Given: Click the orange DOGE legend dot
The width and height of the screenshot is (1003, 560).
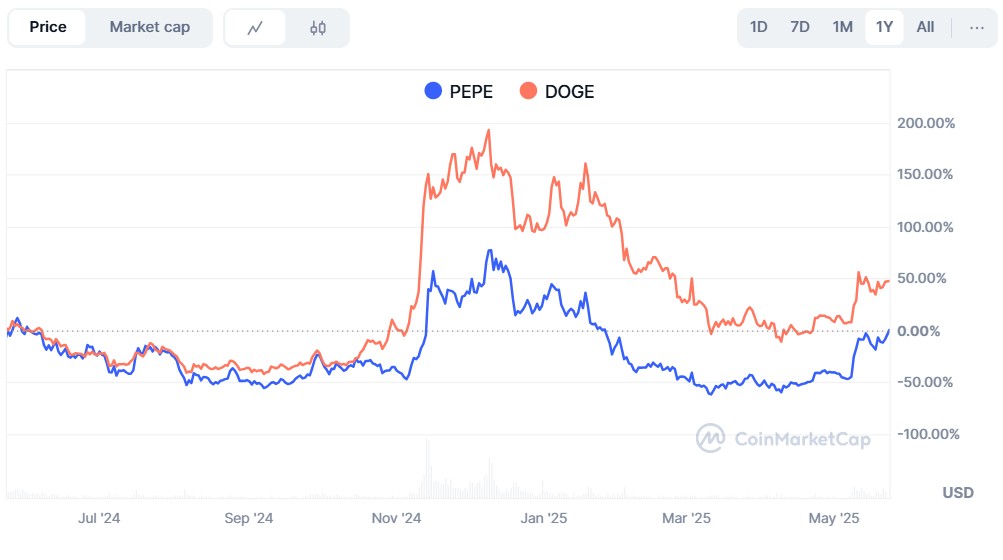Looking at the screenshot, I should [x=528, y=91].
